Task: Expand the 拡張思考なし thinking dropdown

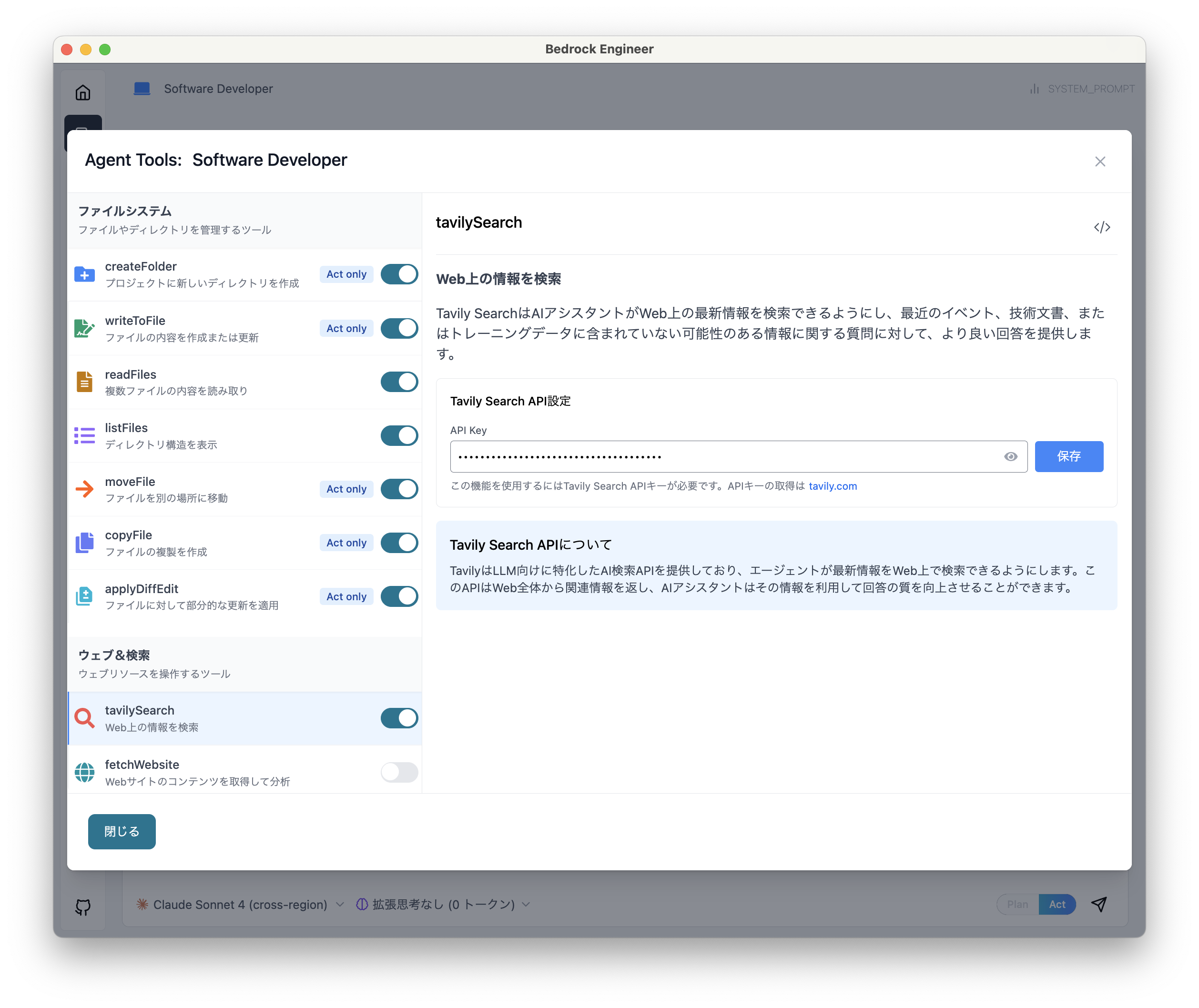Action: pyautogui.click(x=443, y=905)
